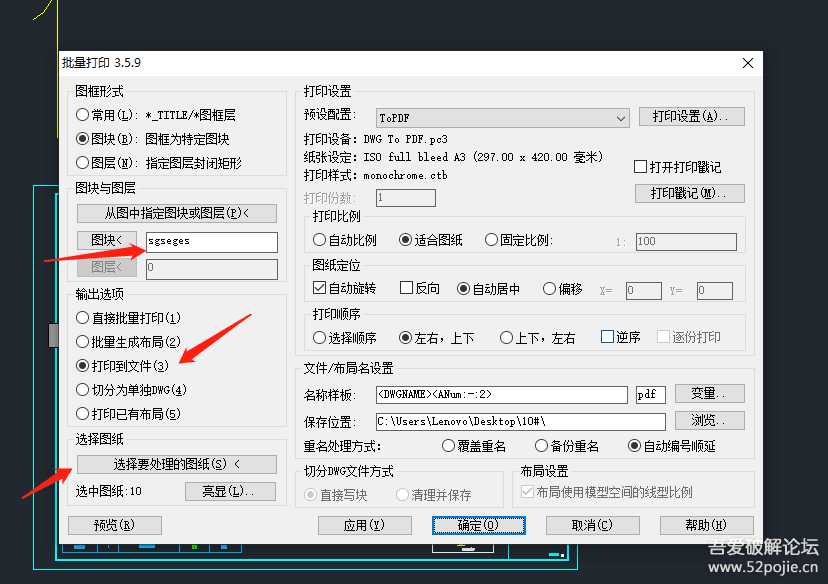
Task: Open 打印戳记(M) settings
Action: click(x=689, y=193)
